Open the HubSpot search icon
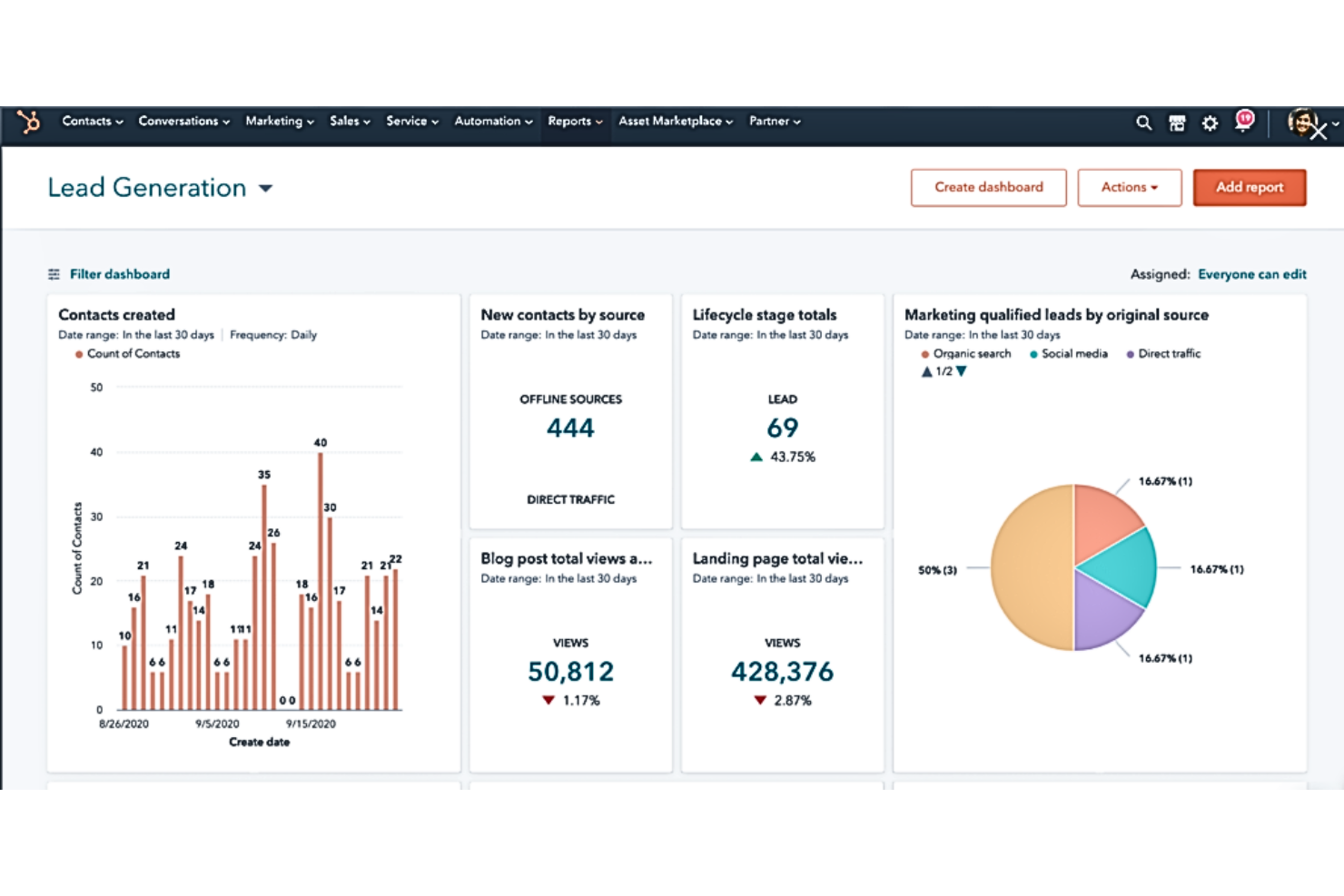Viewport: 1344px width, 896px height. (1143, 122)
